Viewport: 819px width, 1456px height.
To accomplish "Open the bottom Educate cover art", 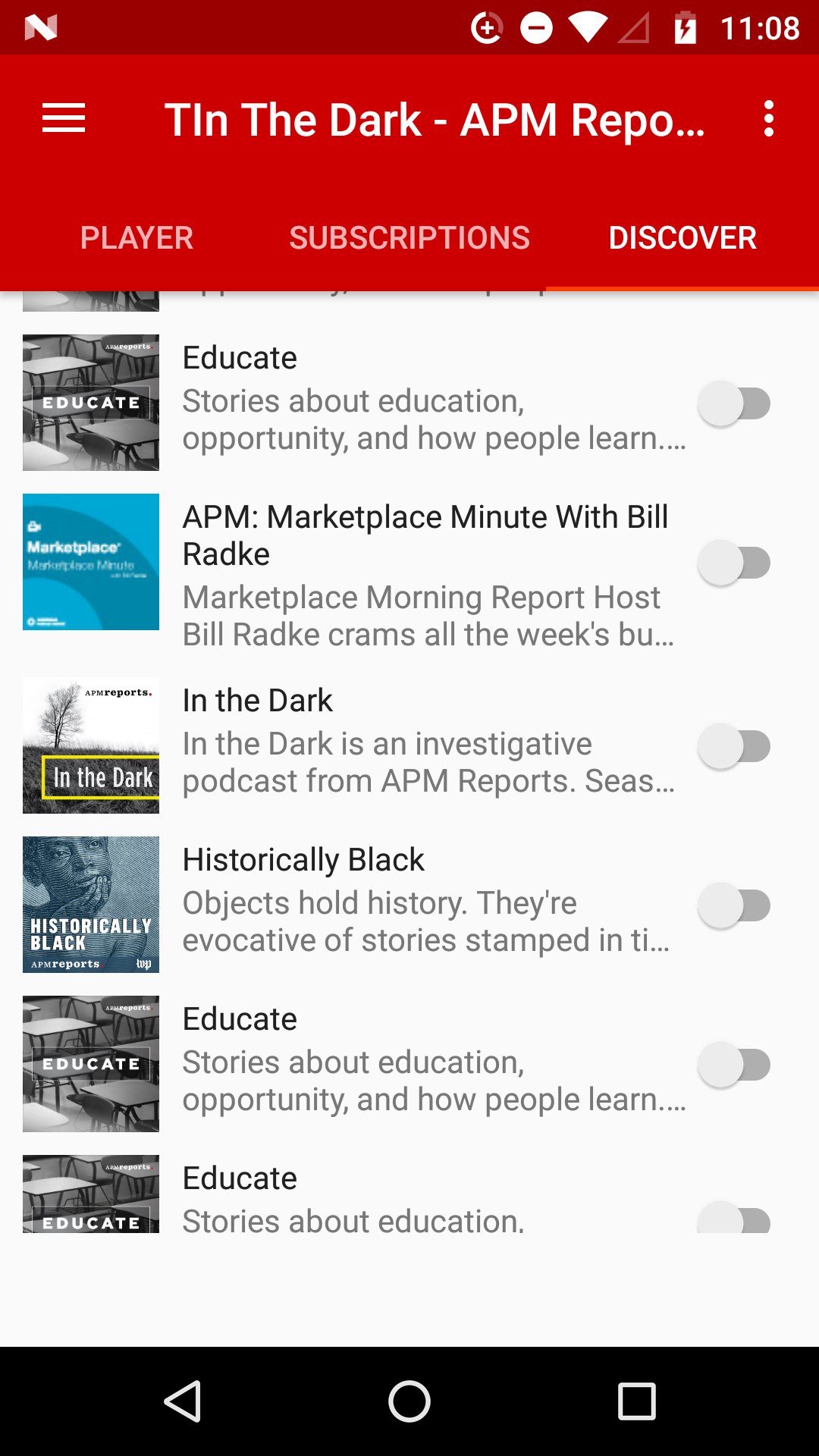I will pyautogui.click(x=91, y=1194).
